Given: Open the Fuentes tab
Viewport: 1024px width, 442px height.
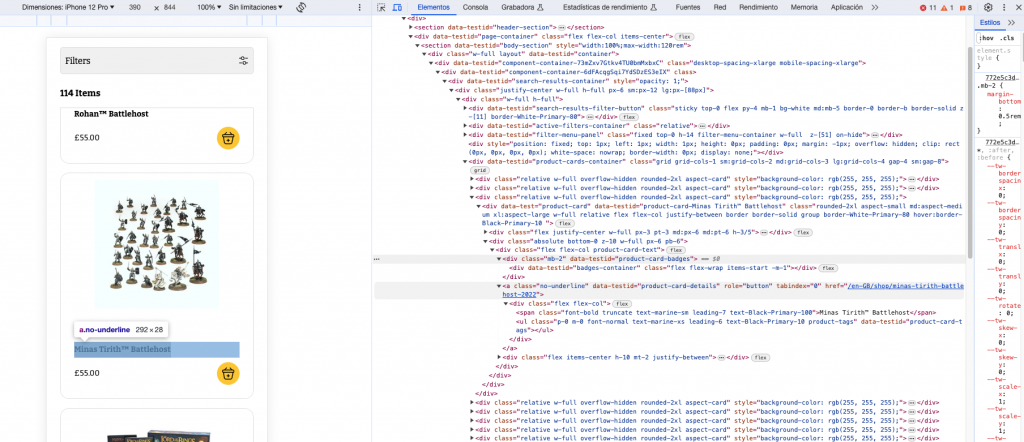Looking at the screenshot, I should coord(688,7).
